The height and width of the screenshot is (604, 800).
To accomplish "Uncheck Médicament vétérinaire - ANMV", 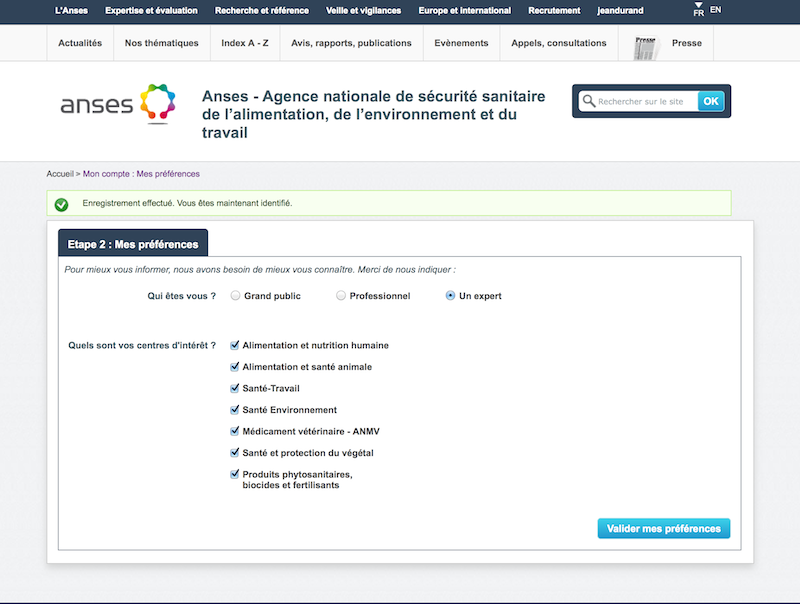I will tap(235, 431).
